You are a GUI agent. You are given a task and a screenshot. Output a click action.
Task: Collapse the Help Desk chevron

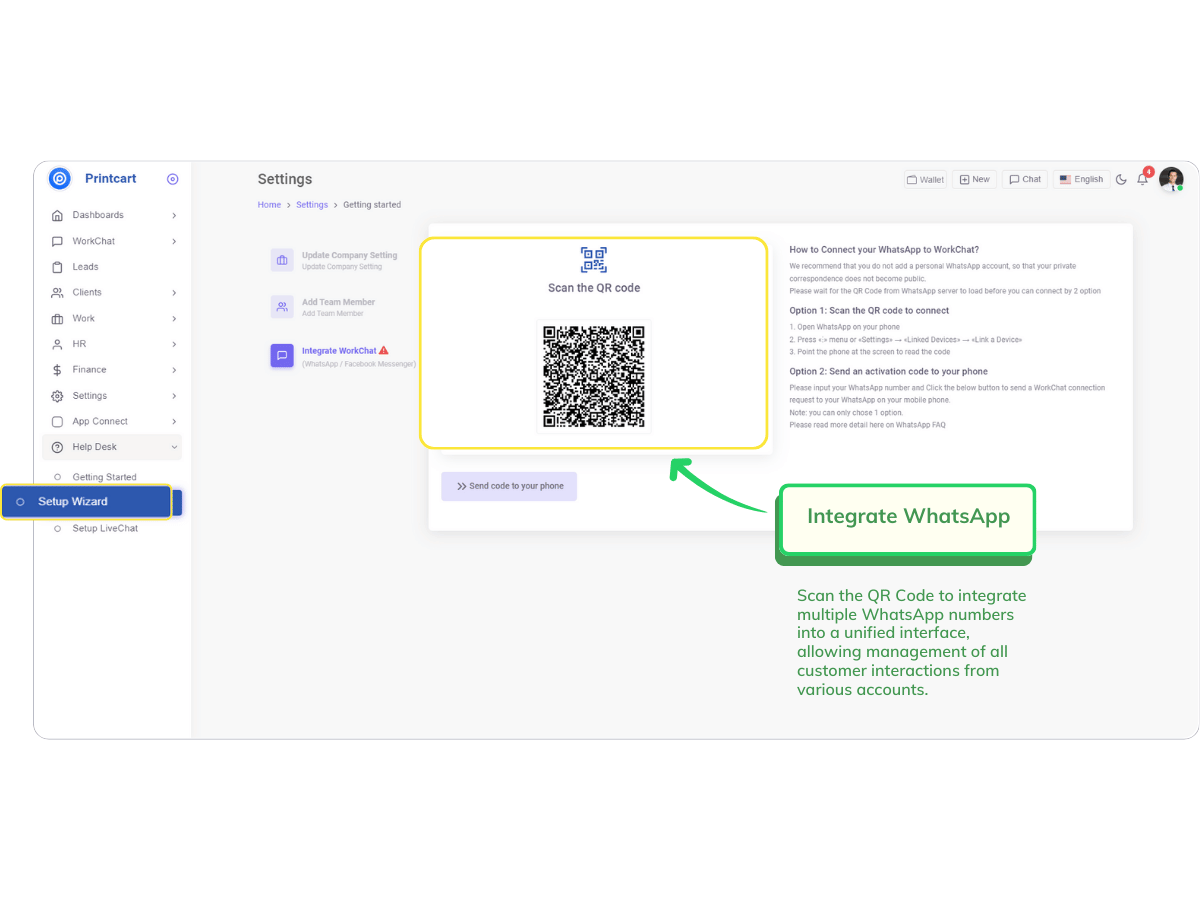click(x=174, y=447)
